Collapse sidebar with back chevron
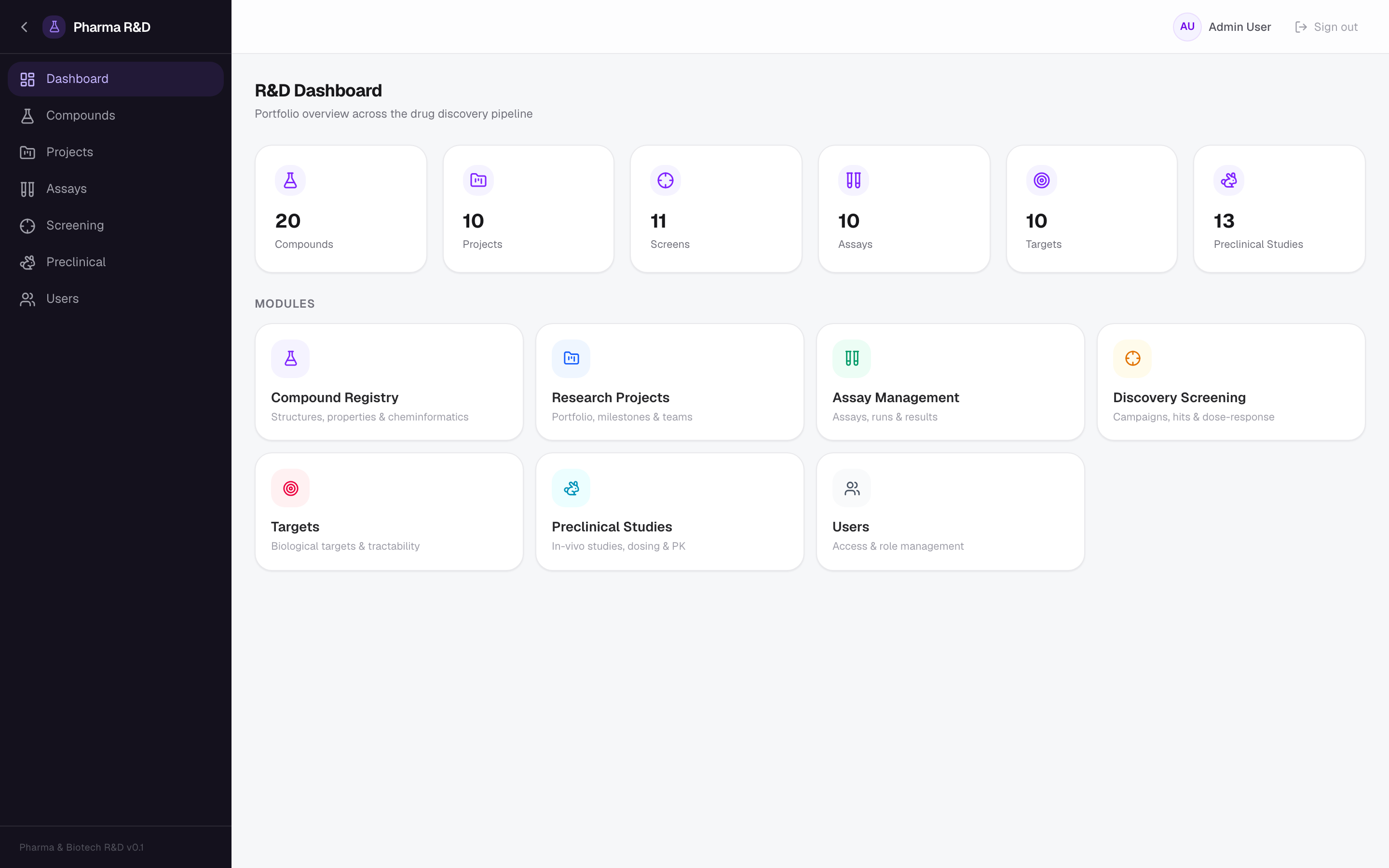Viewport: 1389px width, 868px height. [x=24, y=27]
